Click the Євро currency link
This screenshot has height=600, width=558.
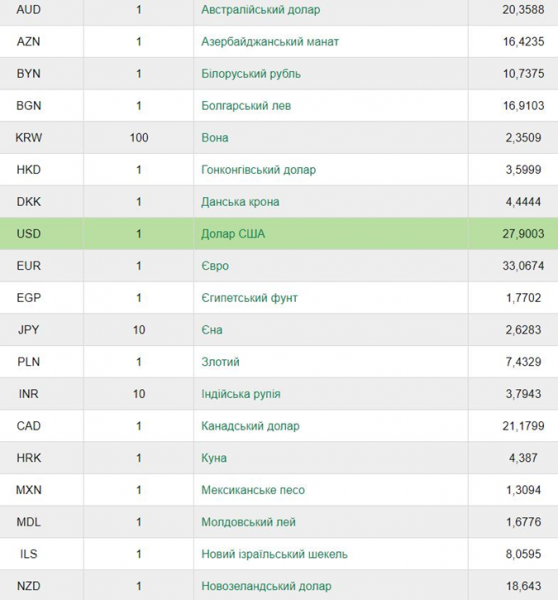215,266
